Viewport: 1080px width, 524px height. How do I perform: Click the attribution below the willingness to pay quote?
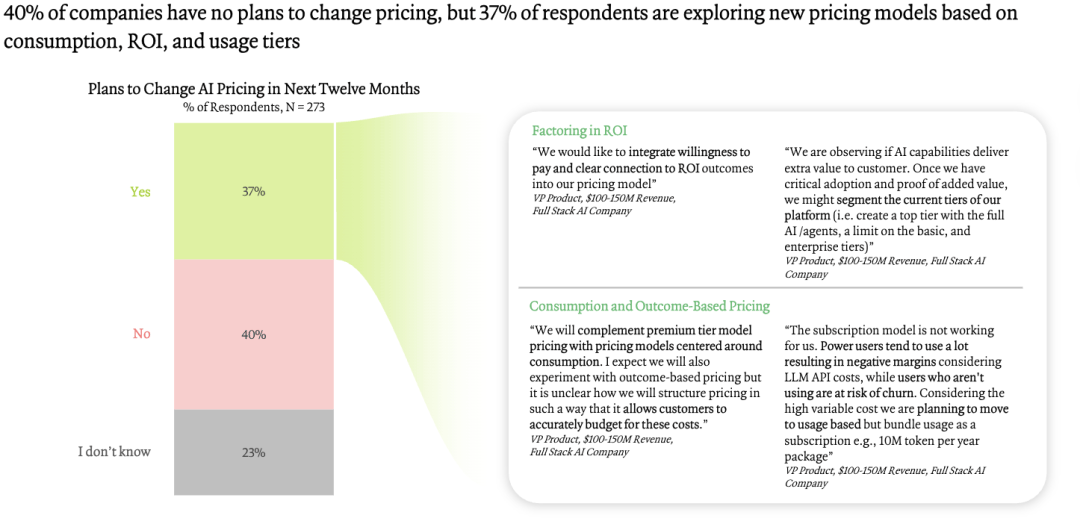[603, 205]
